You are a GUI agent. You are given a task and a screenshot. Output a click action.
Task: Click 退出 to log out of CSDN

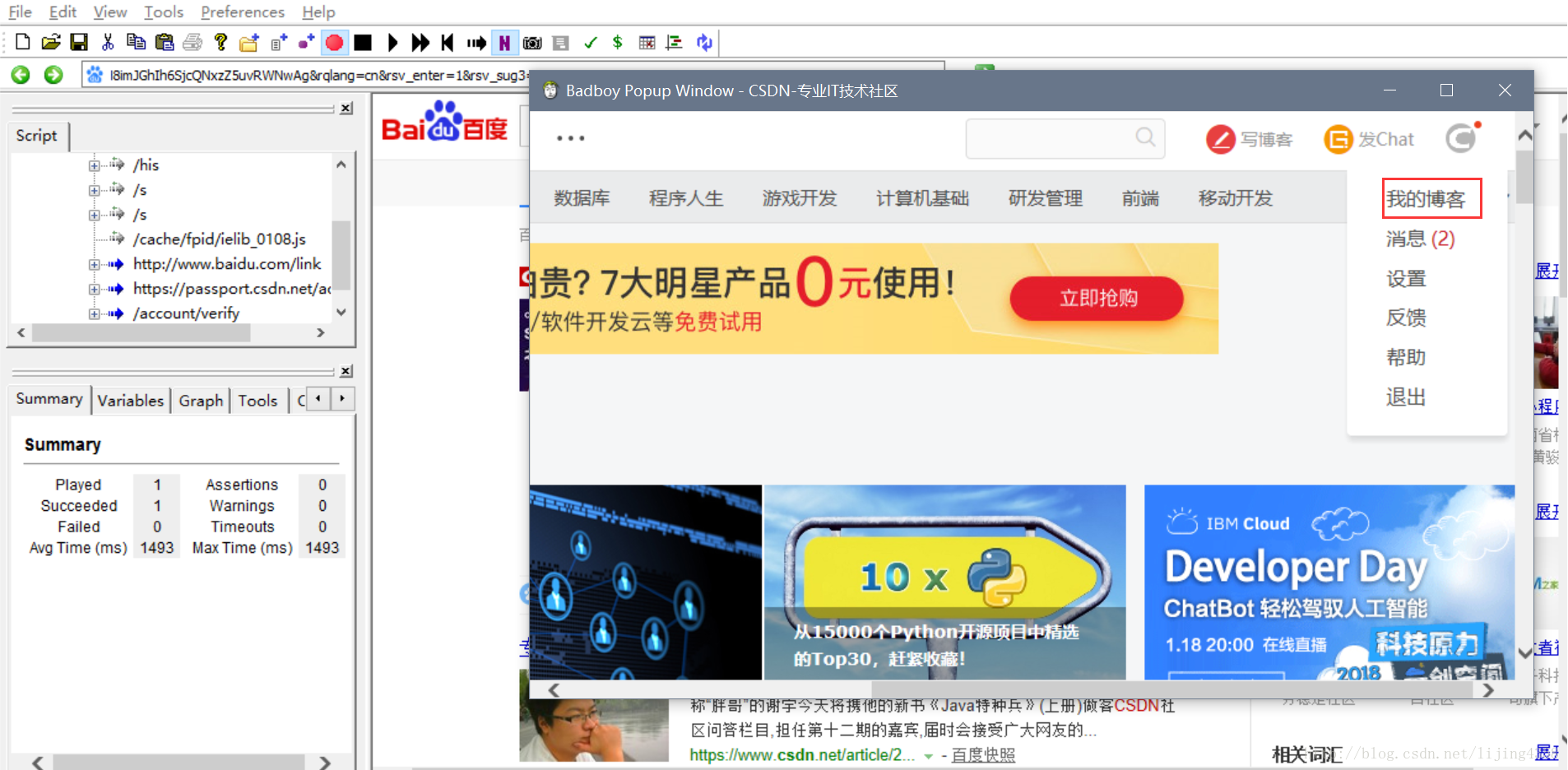click(1406, 397)
